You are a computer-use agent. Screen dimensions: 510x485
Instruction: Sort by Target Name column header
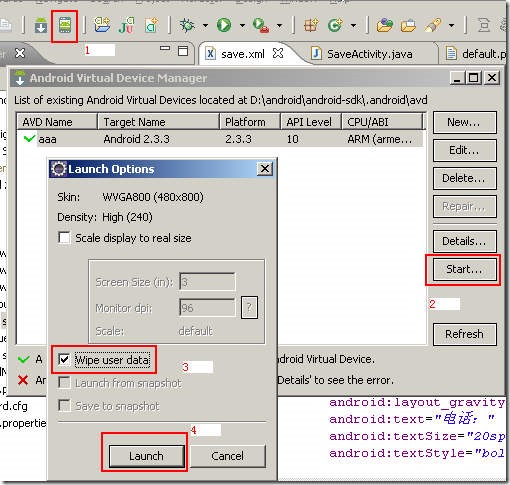pyautogui.click(x=159, y=122)
